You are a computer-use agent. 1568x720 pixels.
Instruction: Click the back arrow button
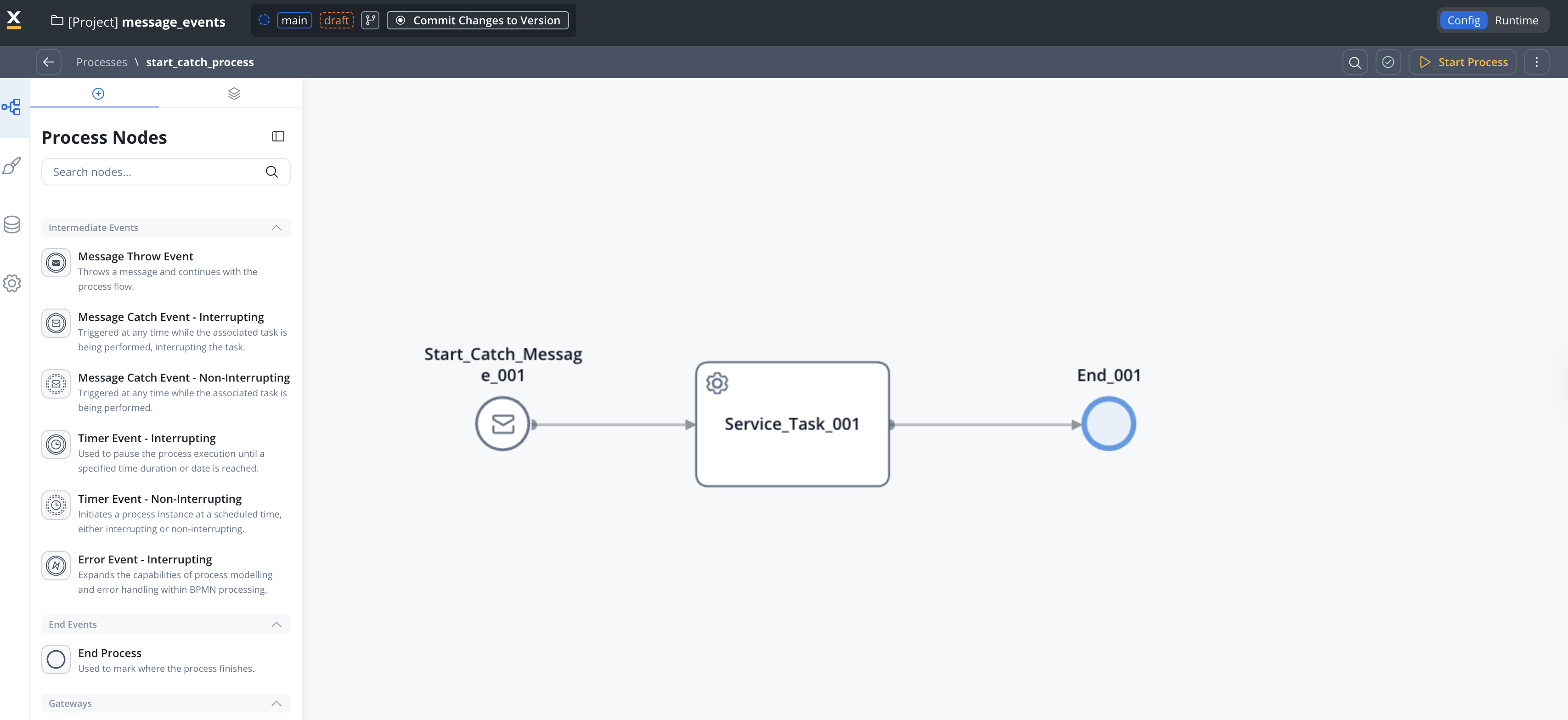(49, 62)
